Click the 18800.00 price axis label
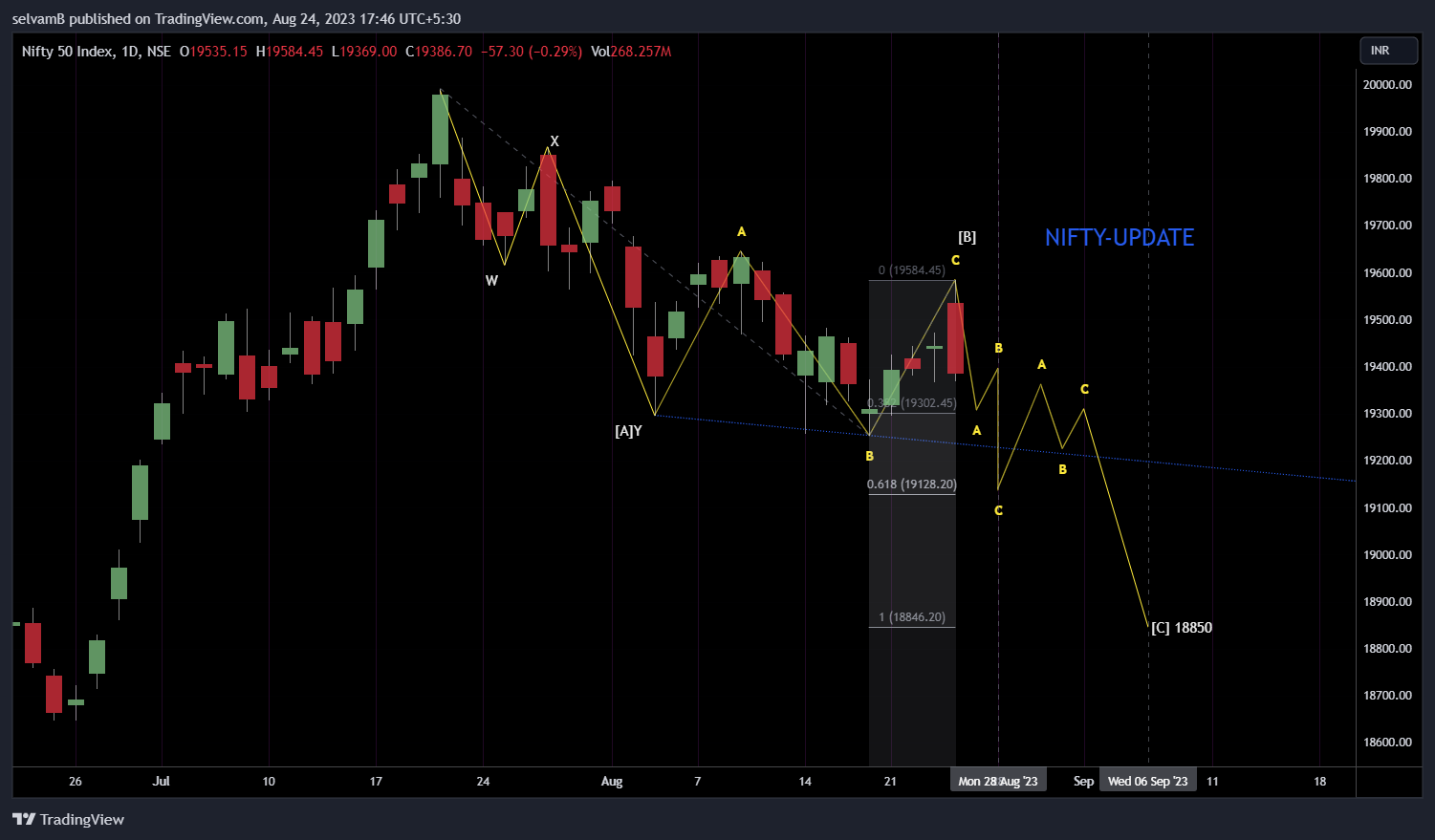 tap(1387, 649)
